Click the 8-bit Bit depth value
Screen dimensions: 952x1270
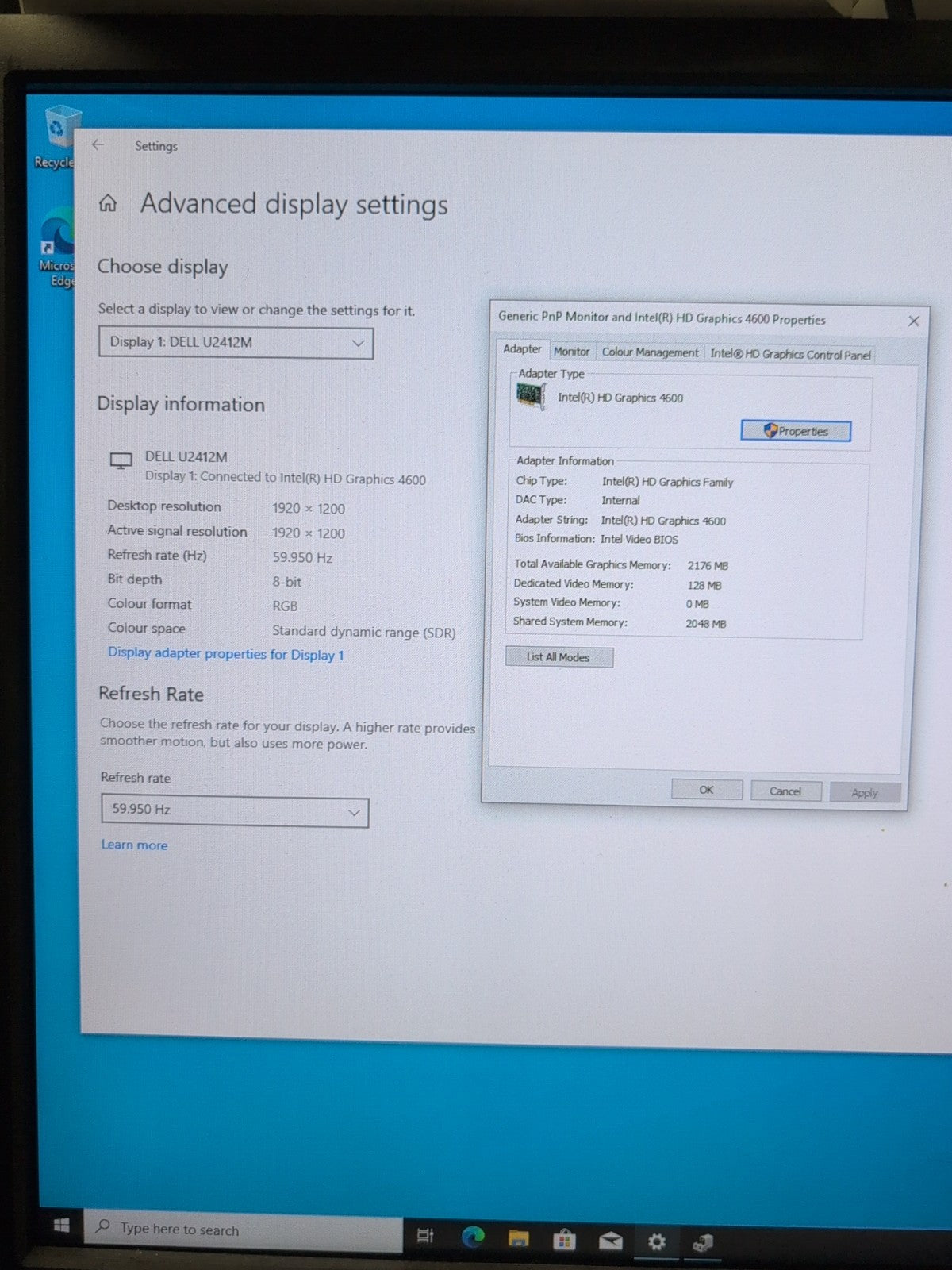[x=287, y=582]
